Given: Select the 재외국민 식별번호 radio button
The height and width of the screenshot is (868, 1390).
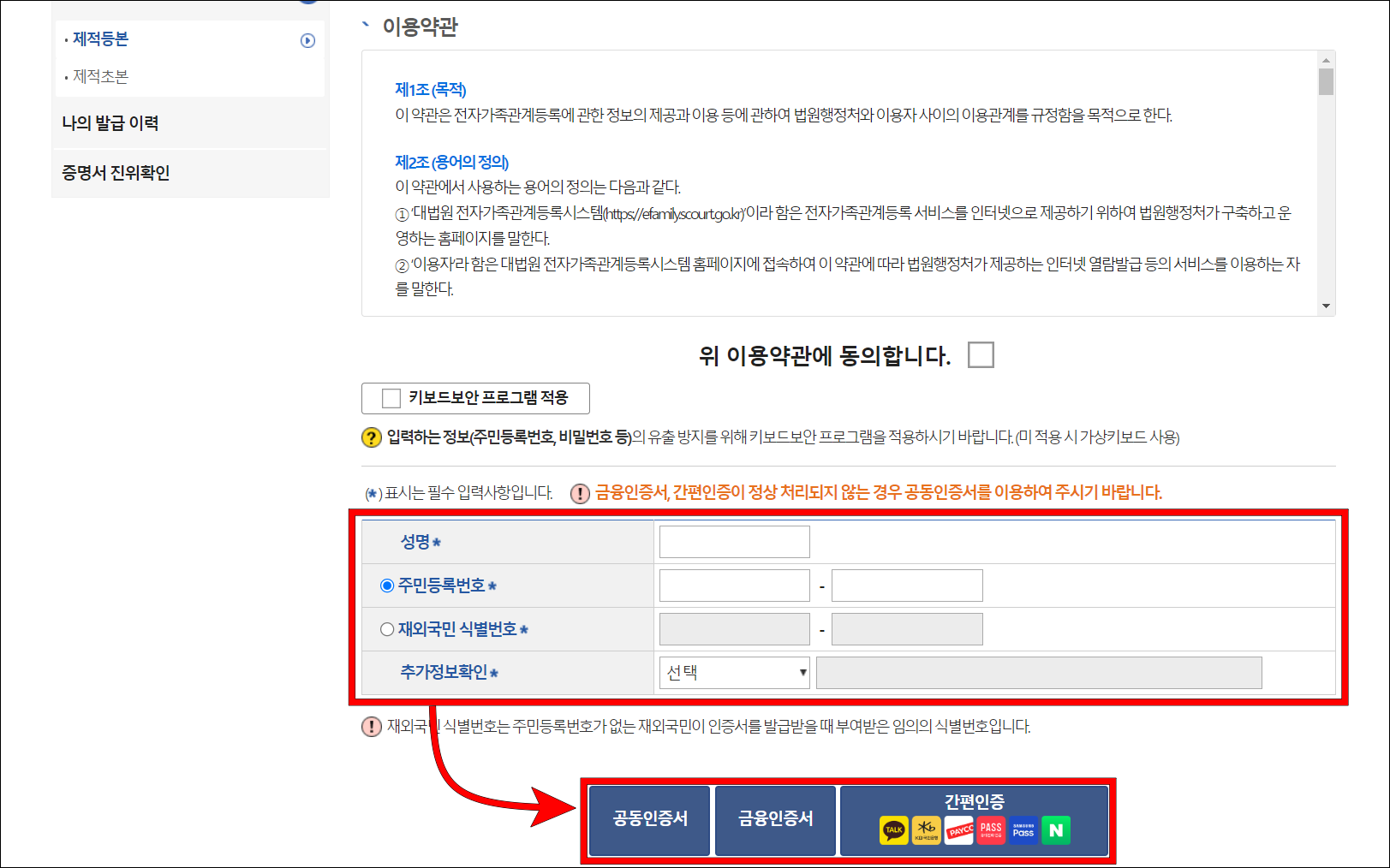Looking at the screenshot, I should pyautogui.click(x=387, y=629).
